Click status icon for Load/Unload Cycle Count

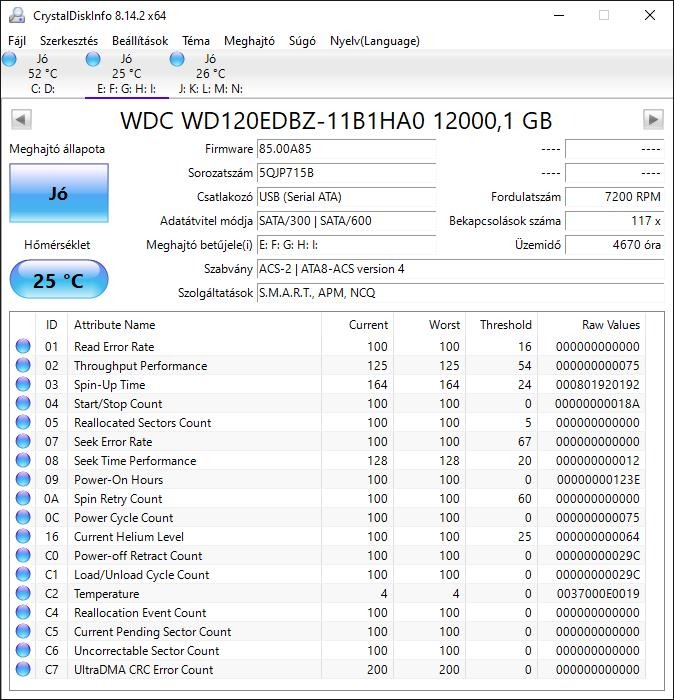(x=23, y=574)
